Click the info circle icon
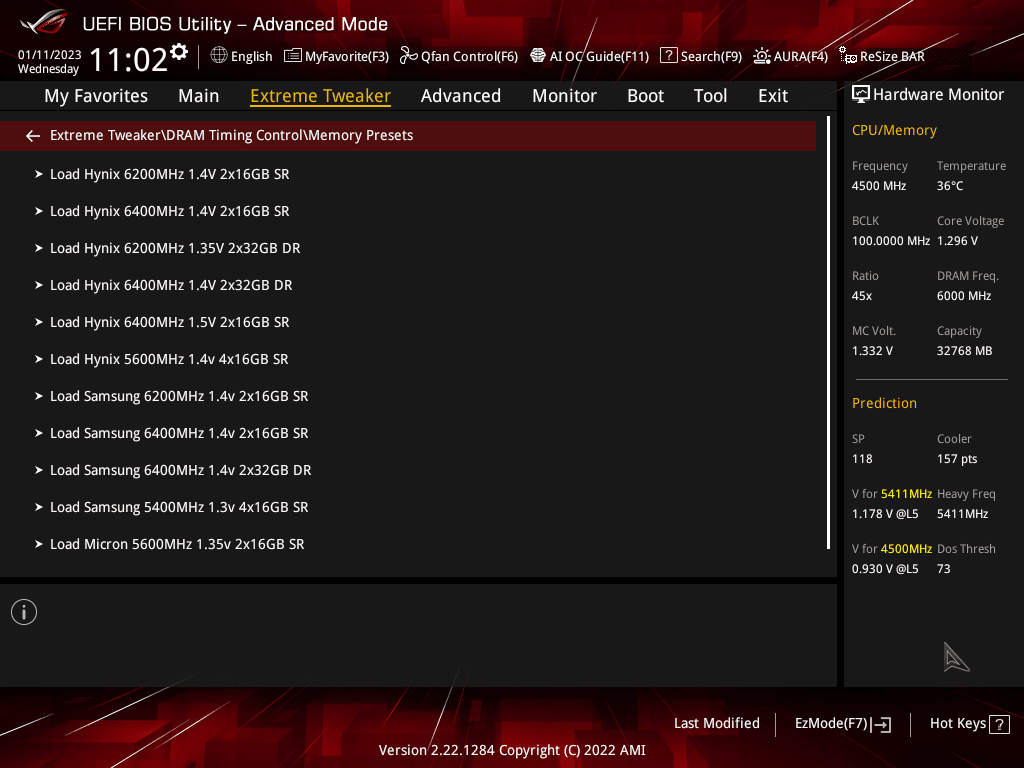1024x768 pixels. (x=24, y=612)
